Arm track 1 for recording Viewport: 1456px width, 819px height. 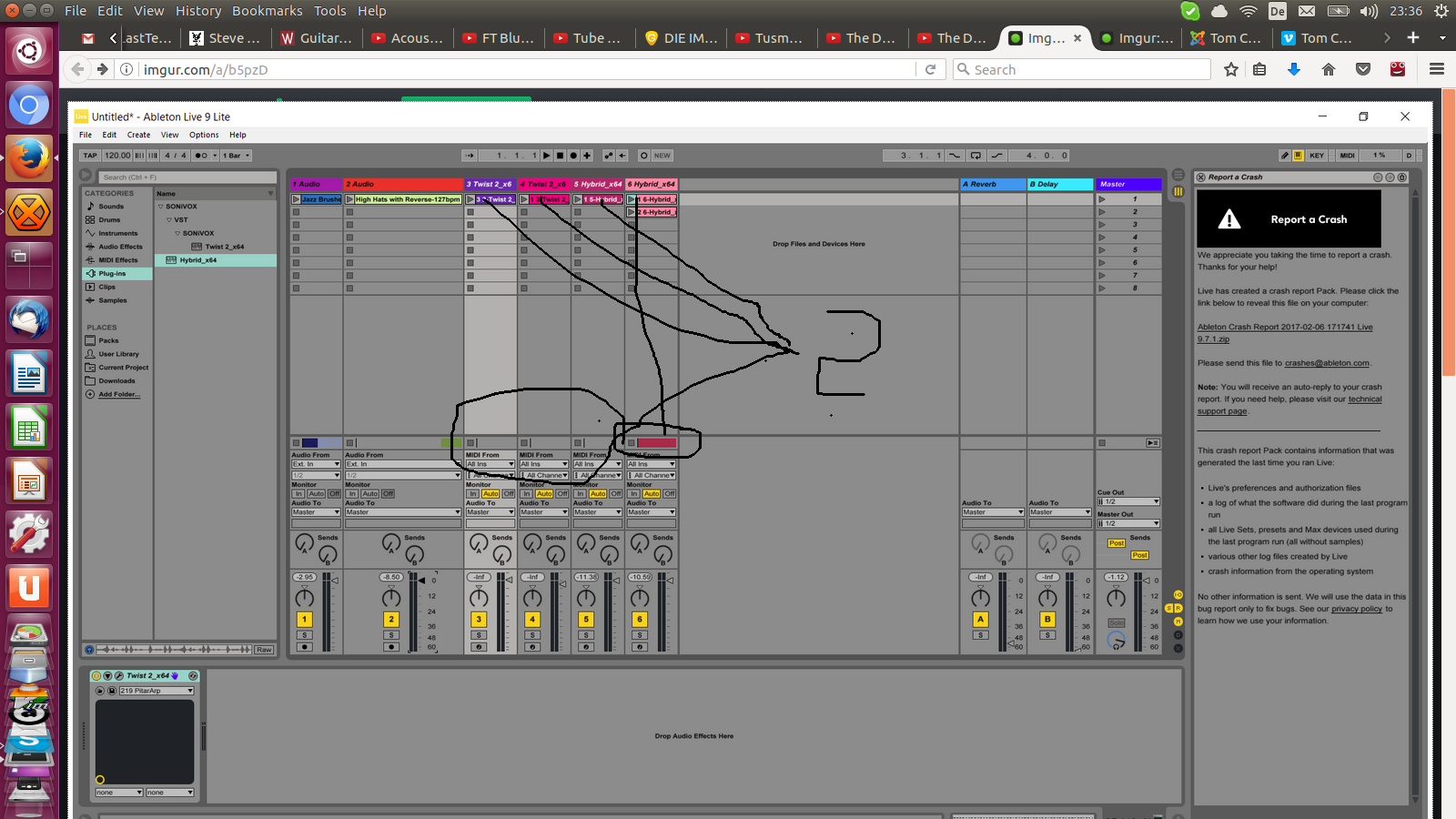[305, 647]
